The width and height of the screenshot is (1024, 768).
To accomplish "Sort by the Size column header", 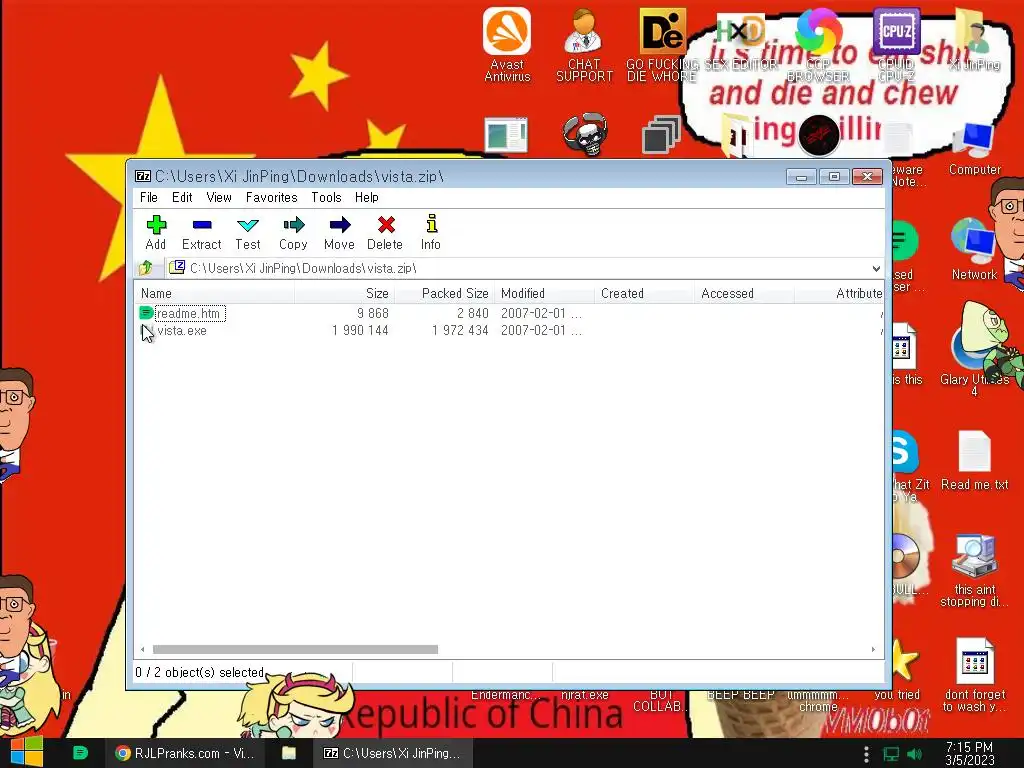I will pos(344,293).
